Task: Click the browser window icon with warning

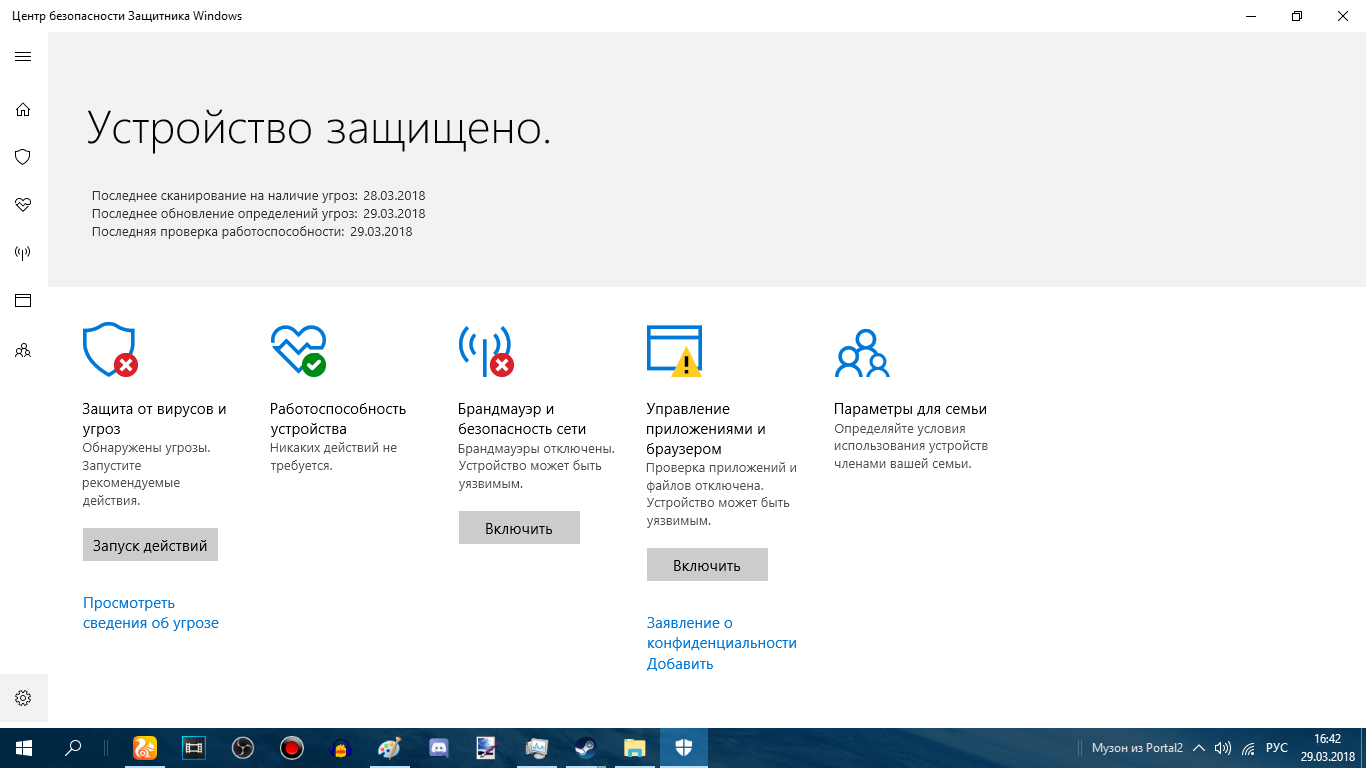Action: (x=675, y=350)
